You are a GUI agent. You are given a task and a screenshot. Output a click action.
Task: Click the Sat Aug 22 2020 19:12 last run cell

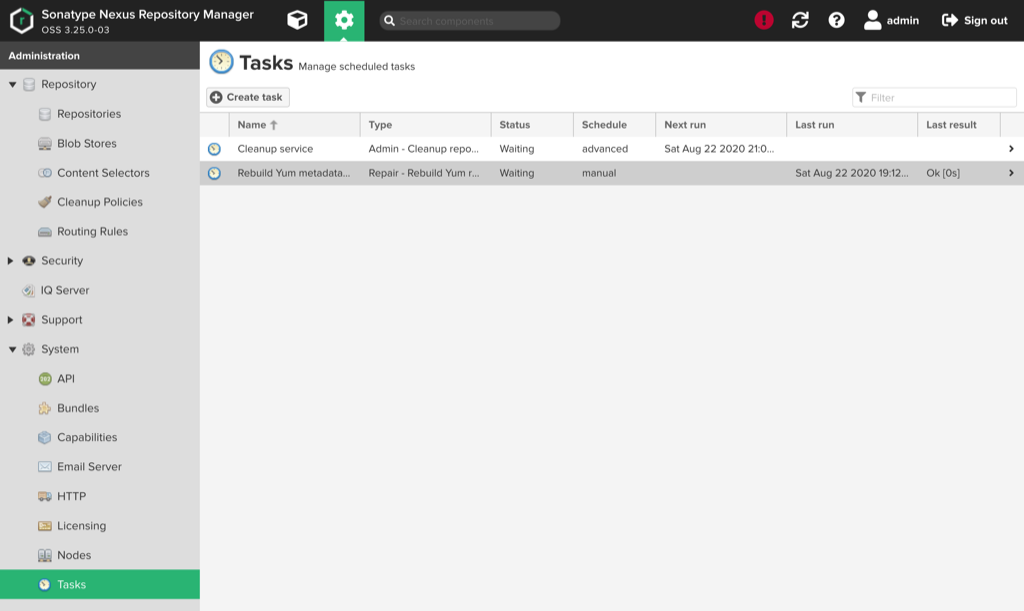pyautogui.click(x=852, y=173)
